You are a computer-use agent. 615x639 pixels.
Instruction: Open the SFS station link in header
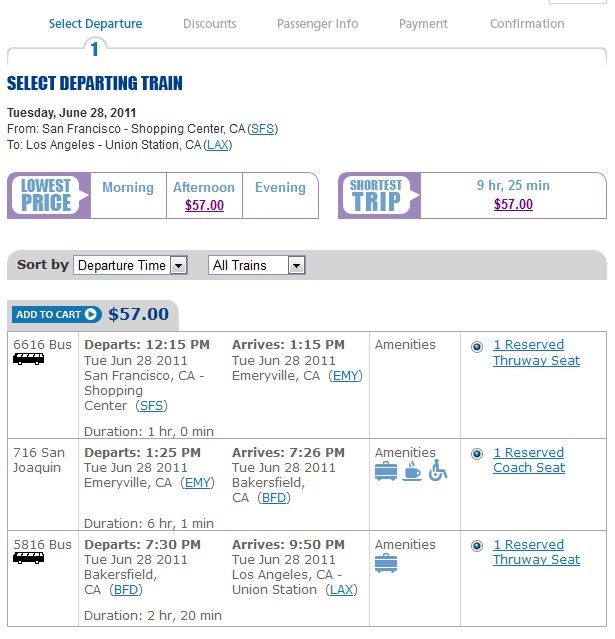pyautogui.click(x=262, y=129)
